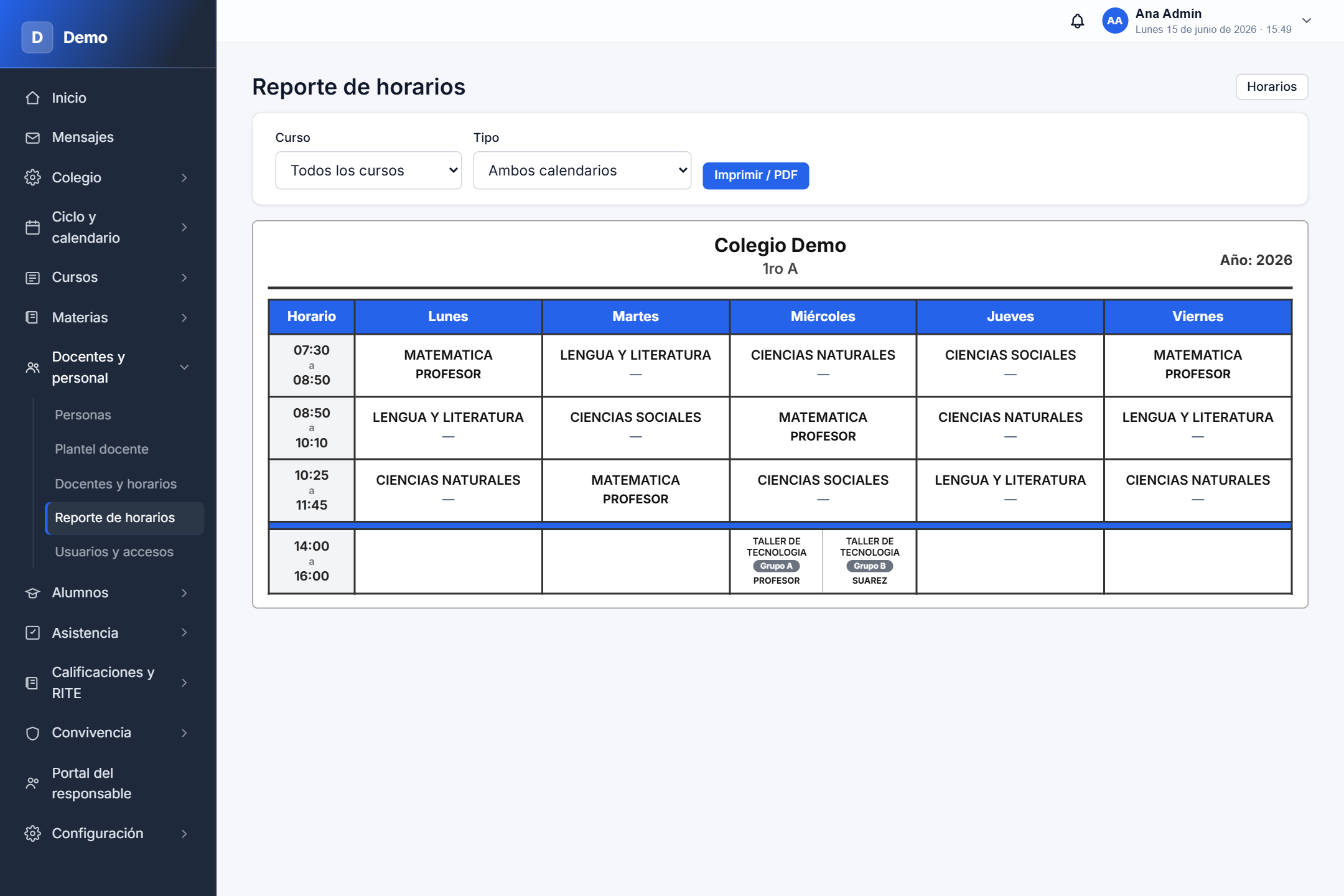Click the Grupo B badge
This screenshot has width=1344, height=896.
point(869,566)
